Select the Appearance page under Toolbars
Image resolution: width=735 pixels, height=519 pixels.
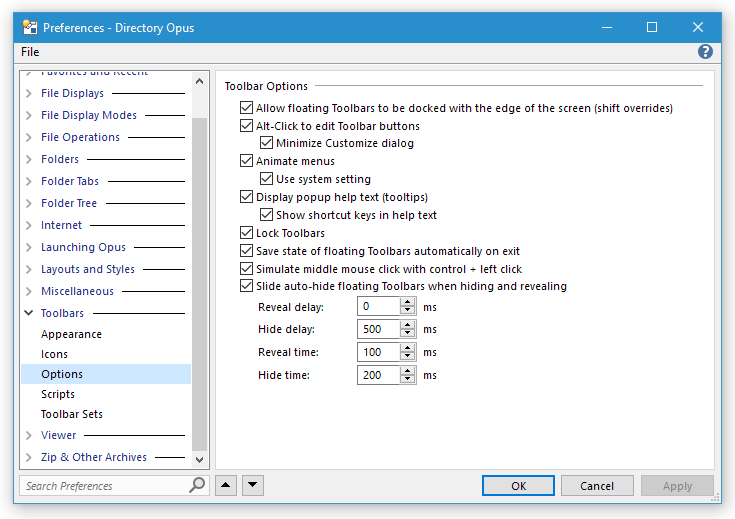pyautogui.click(x=71, y=334)
